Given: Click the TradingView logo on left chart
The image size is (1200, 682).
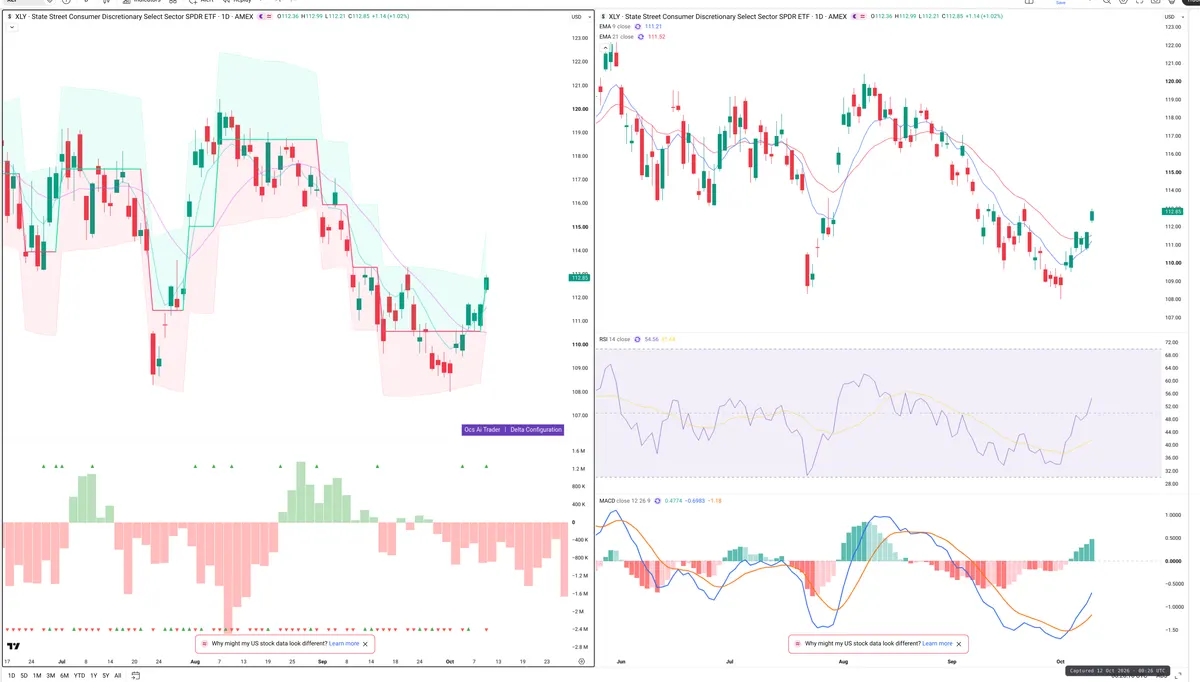Looking at the screenshot, I should pyautogui.click(x=13, y=645).
